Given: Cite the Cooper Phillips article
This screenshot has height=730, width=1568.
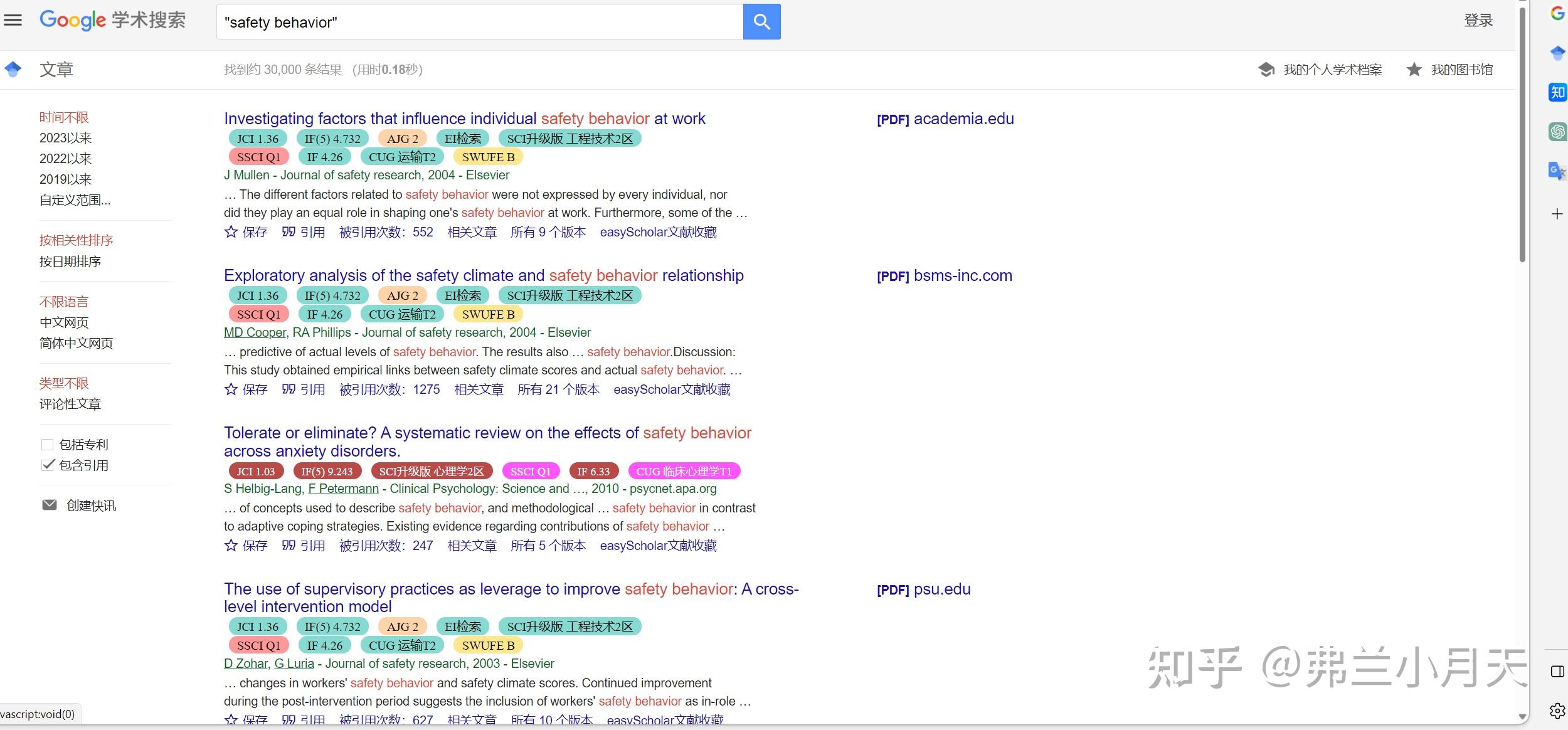Looking at the screenshot, I should click(x=304, y=389).
